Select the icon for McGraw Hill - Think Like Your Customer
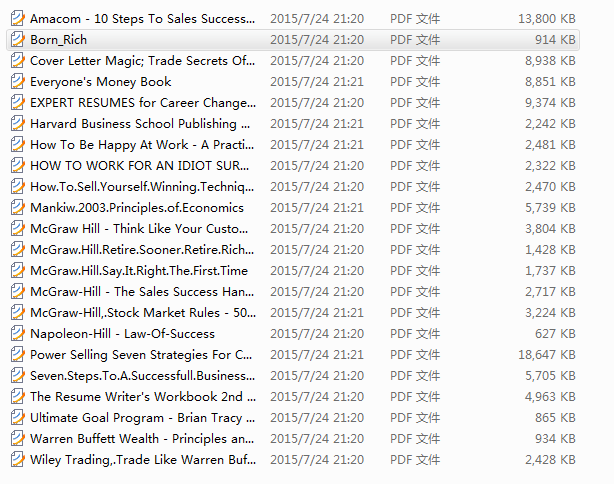 17,229
